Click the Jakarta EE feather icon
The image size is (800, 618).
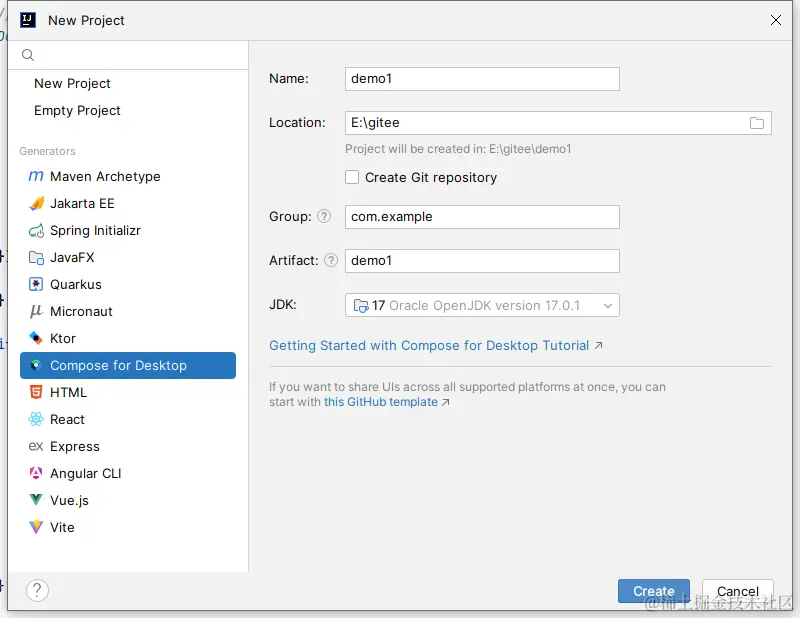(36, 204)
